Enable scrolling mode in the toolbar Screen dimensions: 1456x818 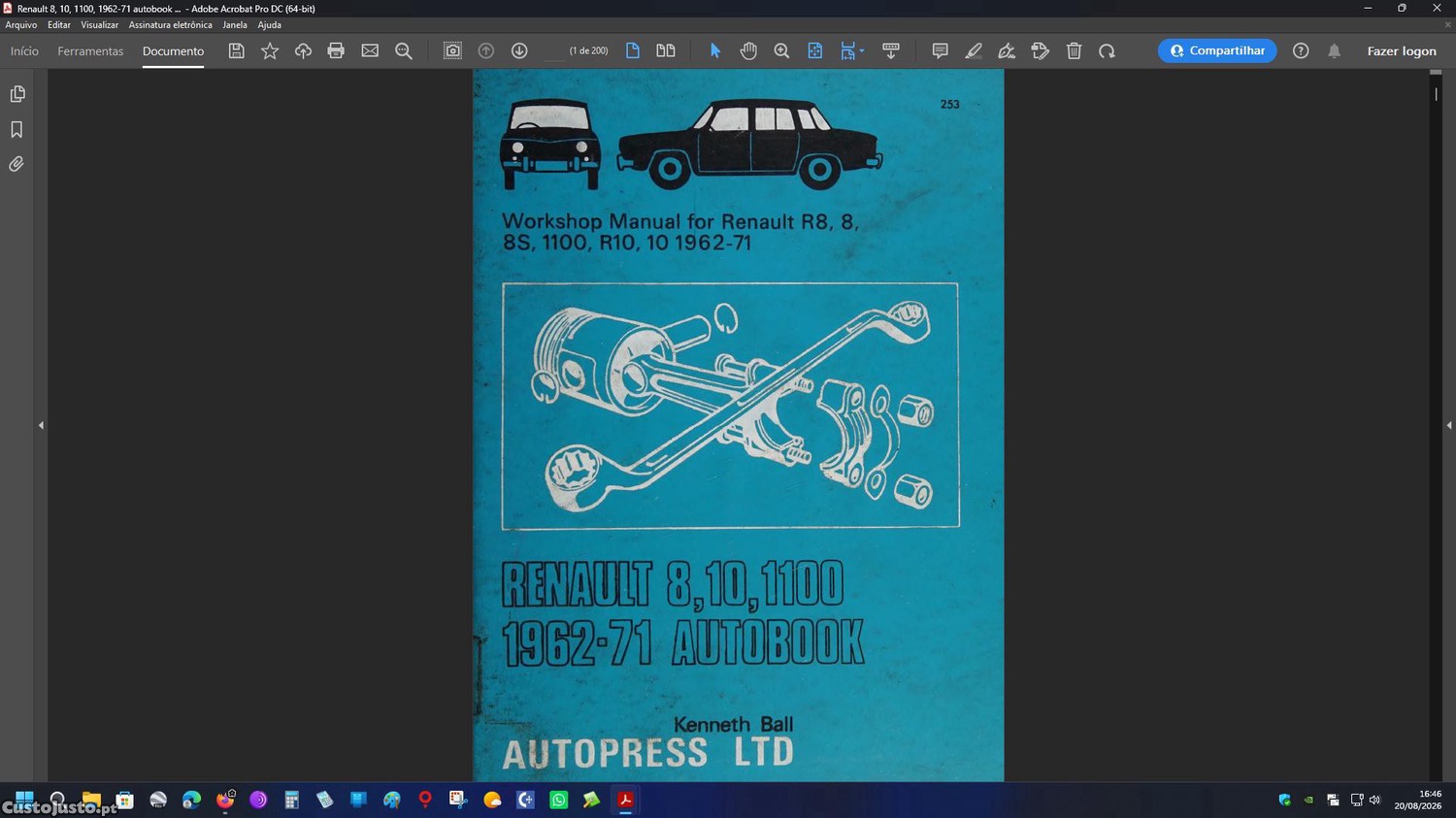pos(891,50)
